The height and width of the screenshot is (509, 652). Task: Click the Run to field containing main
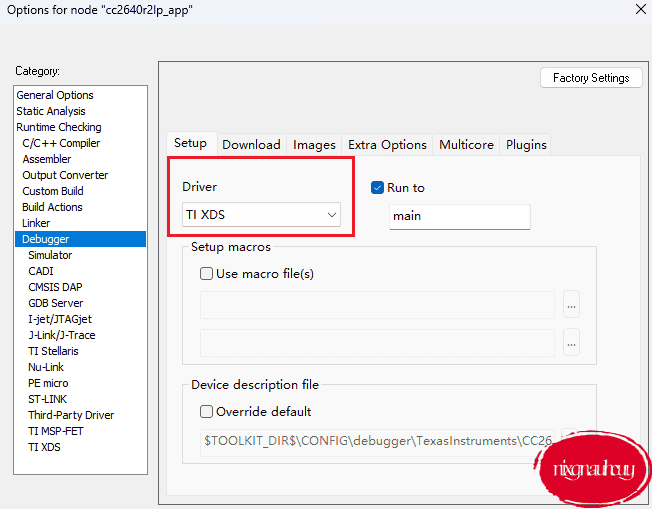point(459,216)
